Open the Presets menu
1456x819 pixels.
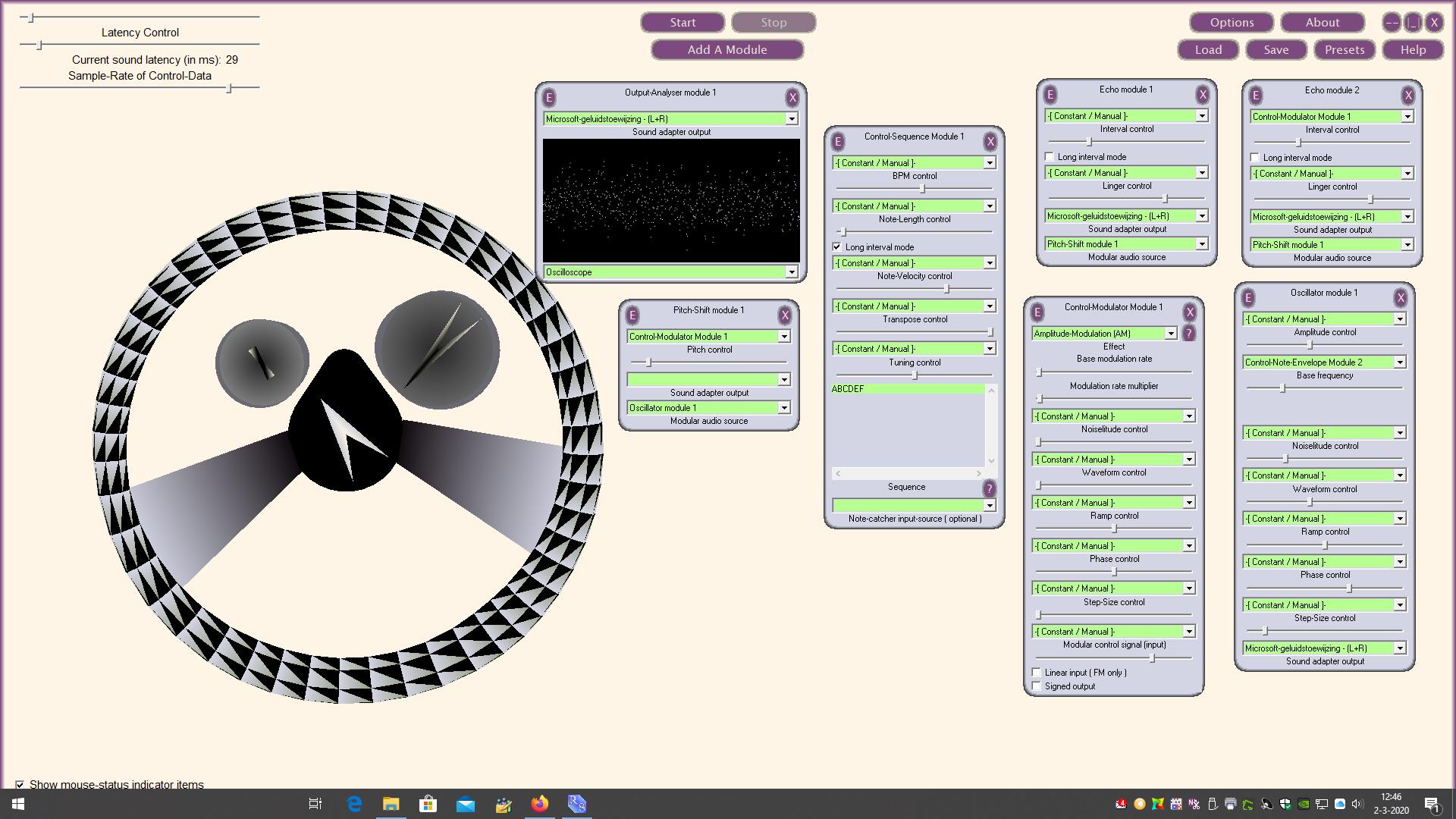coord(1344,50)
